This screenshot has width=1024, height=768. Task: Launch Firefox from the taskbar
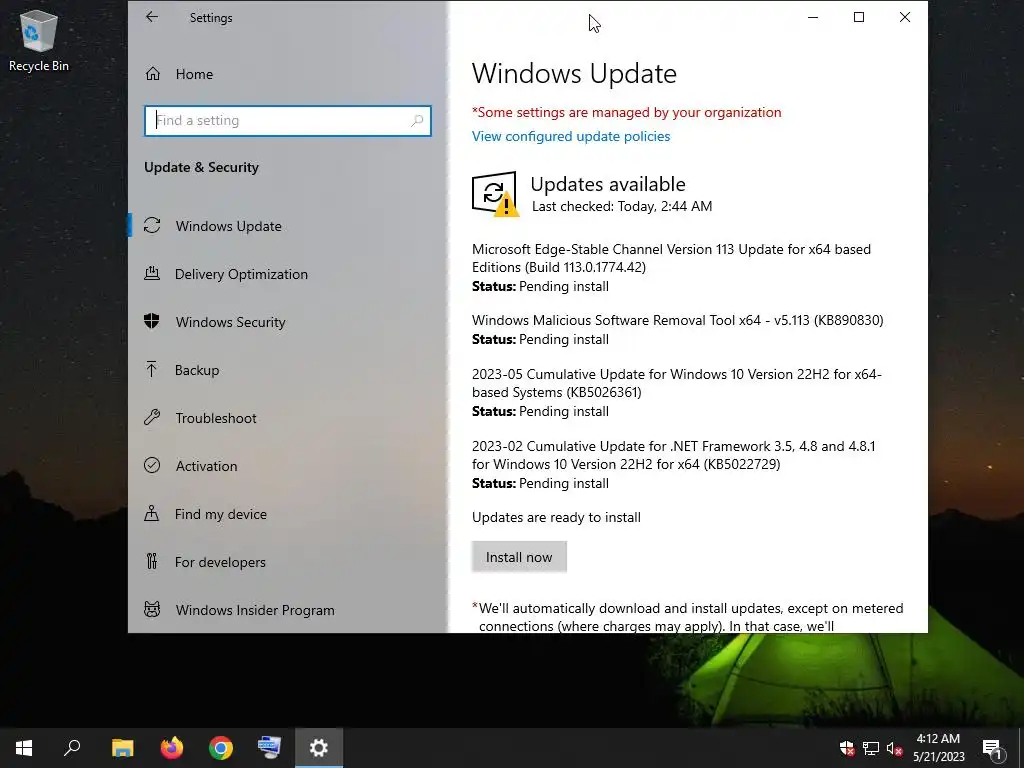coord(172,748)
